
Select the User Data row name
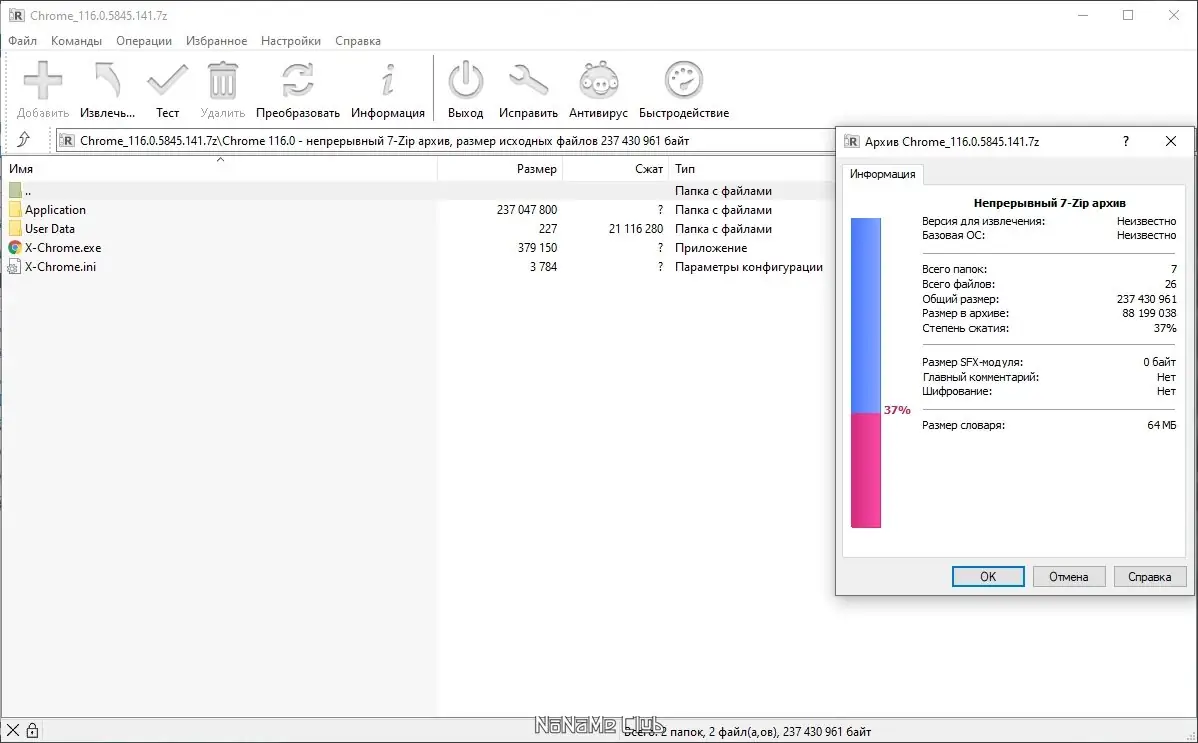coord(50,229)
